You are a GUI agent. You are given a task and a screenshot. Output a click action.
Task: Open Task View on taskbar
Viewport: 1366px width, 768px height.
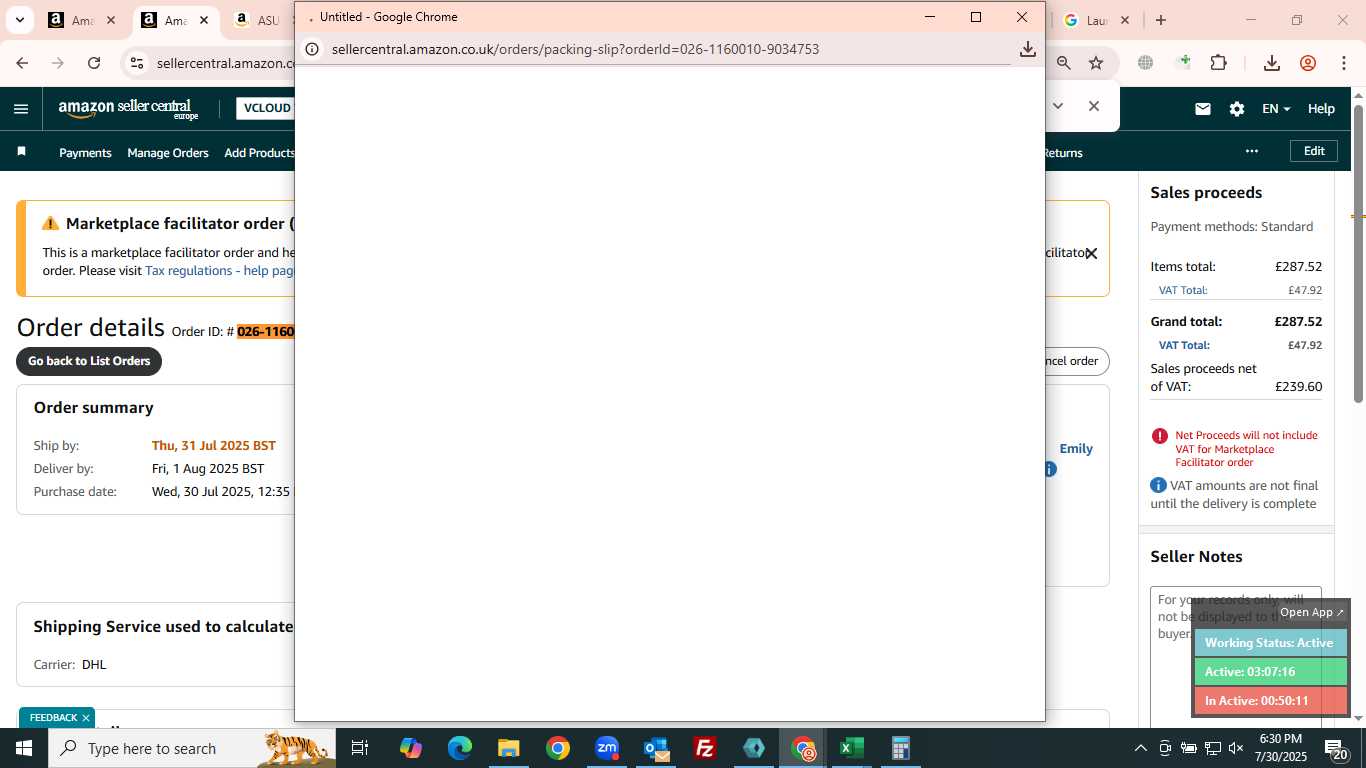(x=360, y=748)
